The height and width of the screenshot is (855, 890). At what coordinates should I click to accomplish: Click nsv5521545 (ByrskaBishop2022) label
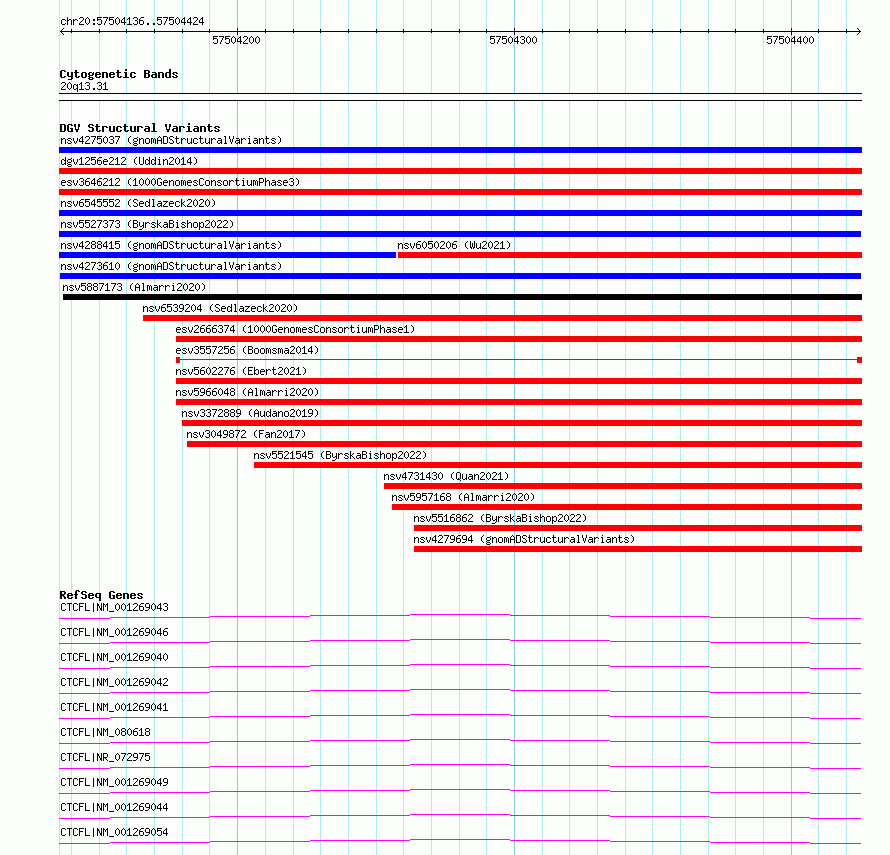(340, 455)
